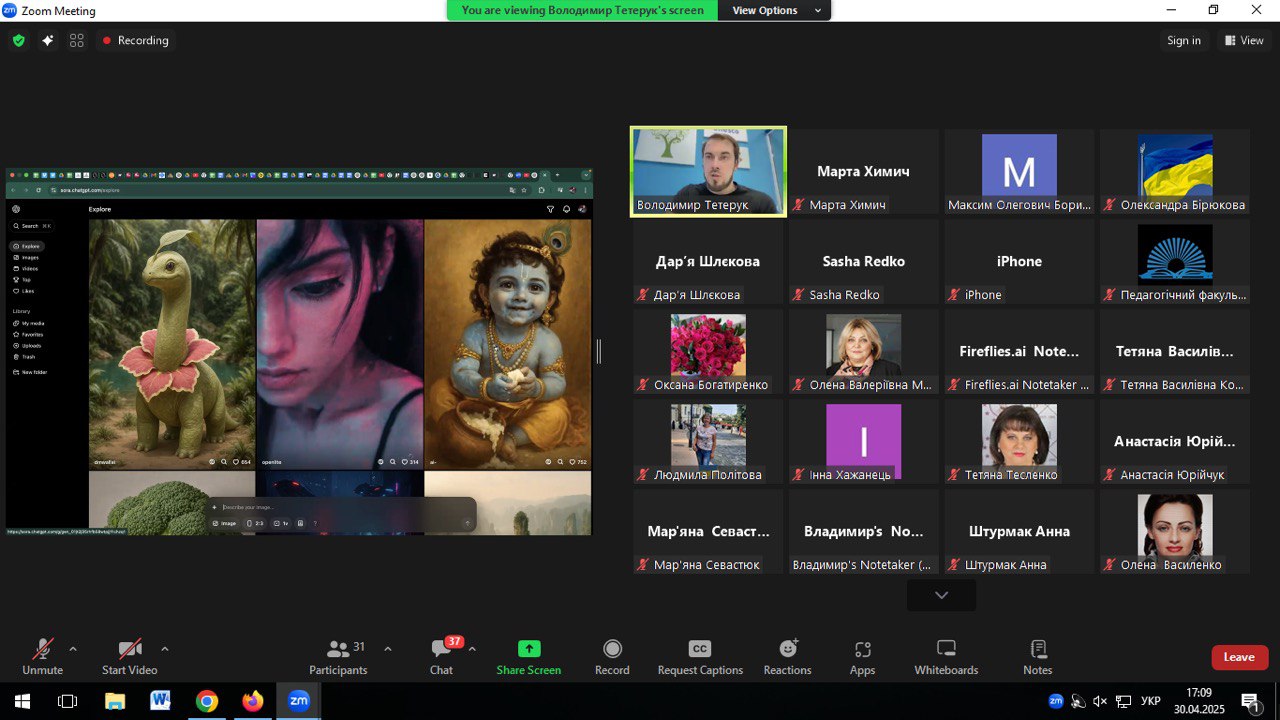Select Оксана Богатиренко's roses tile
Image resolution: width=1280 pixels, height=720 pixels.
tap(708, 352)
